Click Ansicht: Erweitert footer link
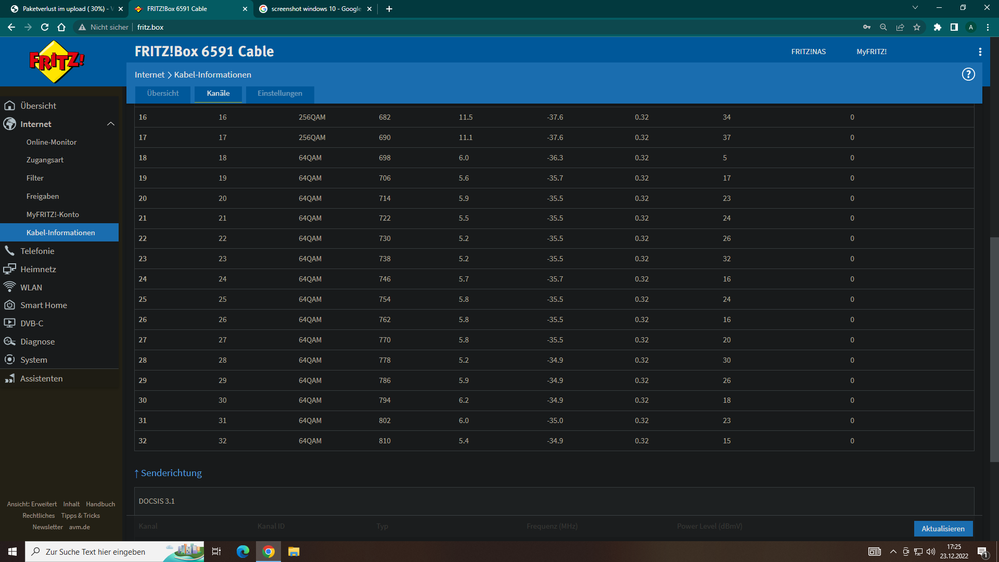Image resolution: width=999 pixels, height=562 pixels. 32,504
